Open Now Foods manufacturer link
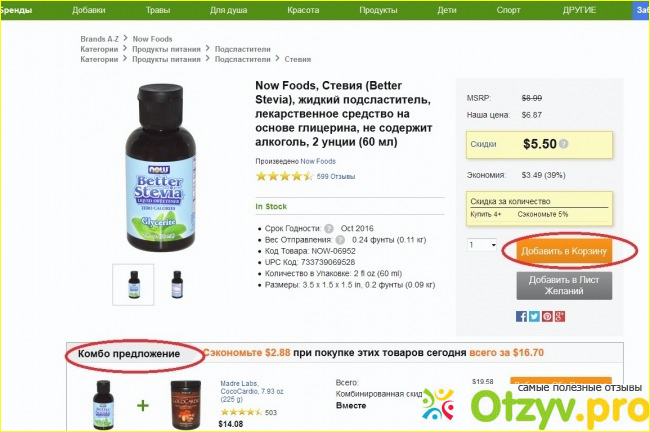Screen dimensions: 650x432 [318, 161]
